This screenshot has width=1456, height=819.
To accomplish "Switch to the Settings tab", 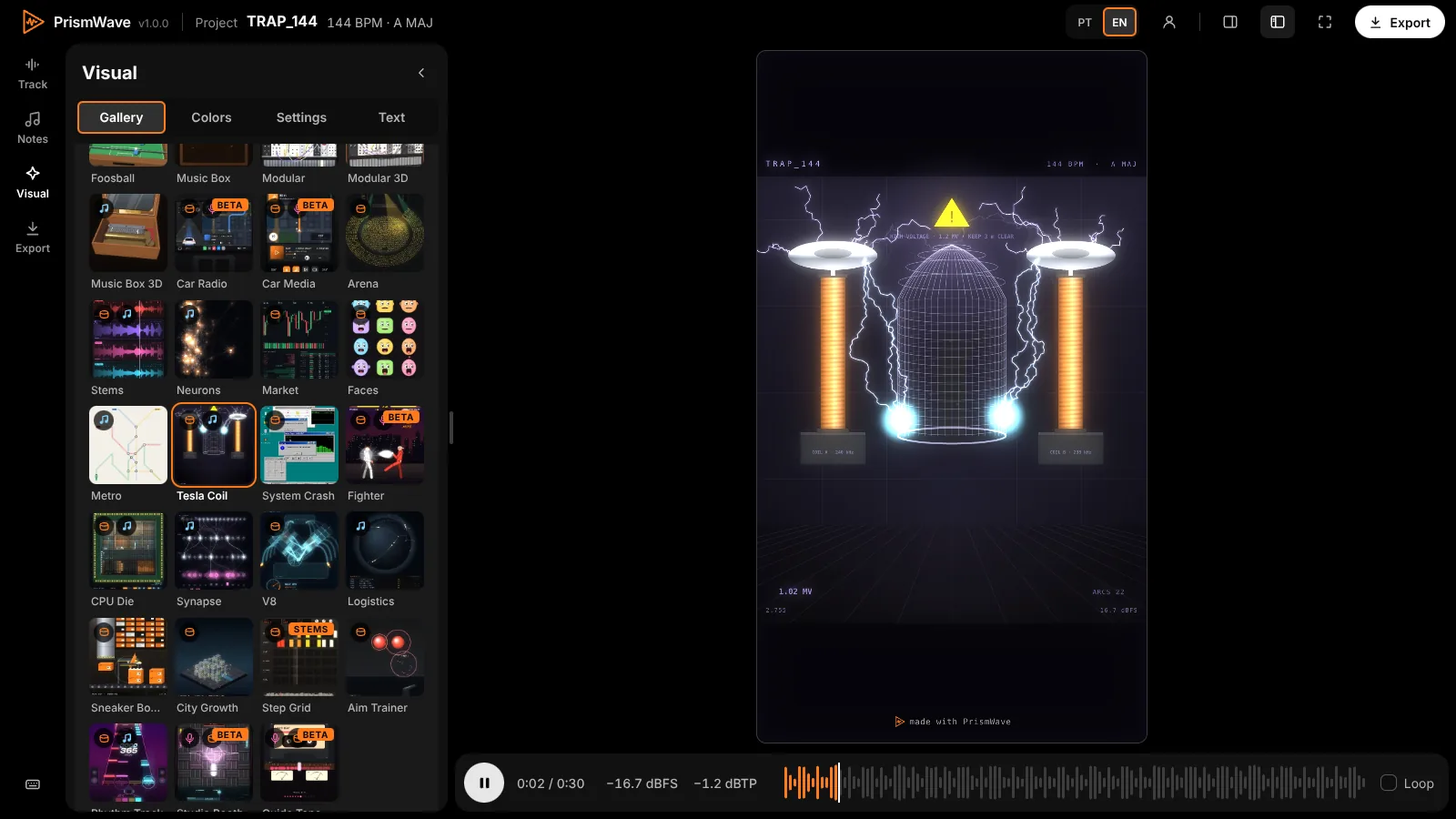I will click(x=301, y=117).
